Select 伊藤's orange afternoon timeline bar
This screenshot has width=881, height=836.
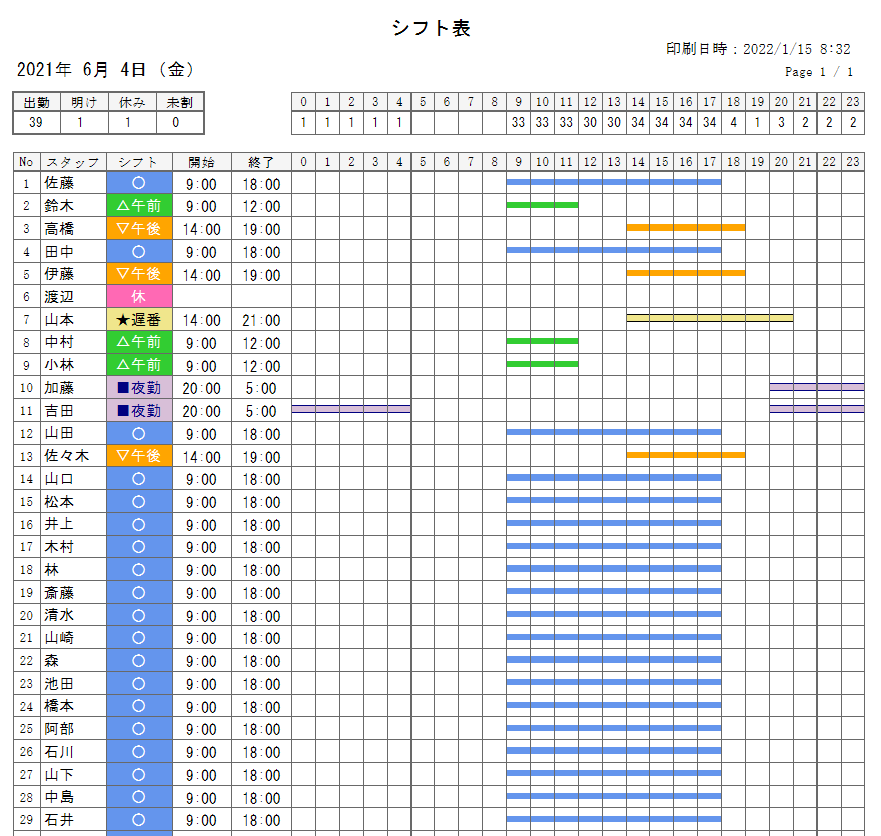click(685, 272)
